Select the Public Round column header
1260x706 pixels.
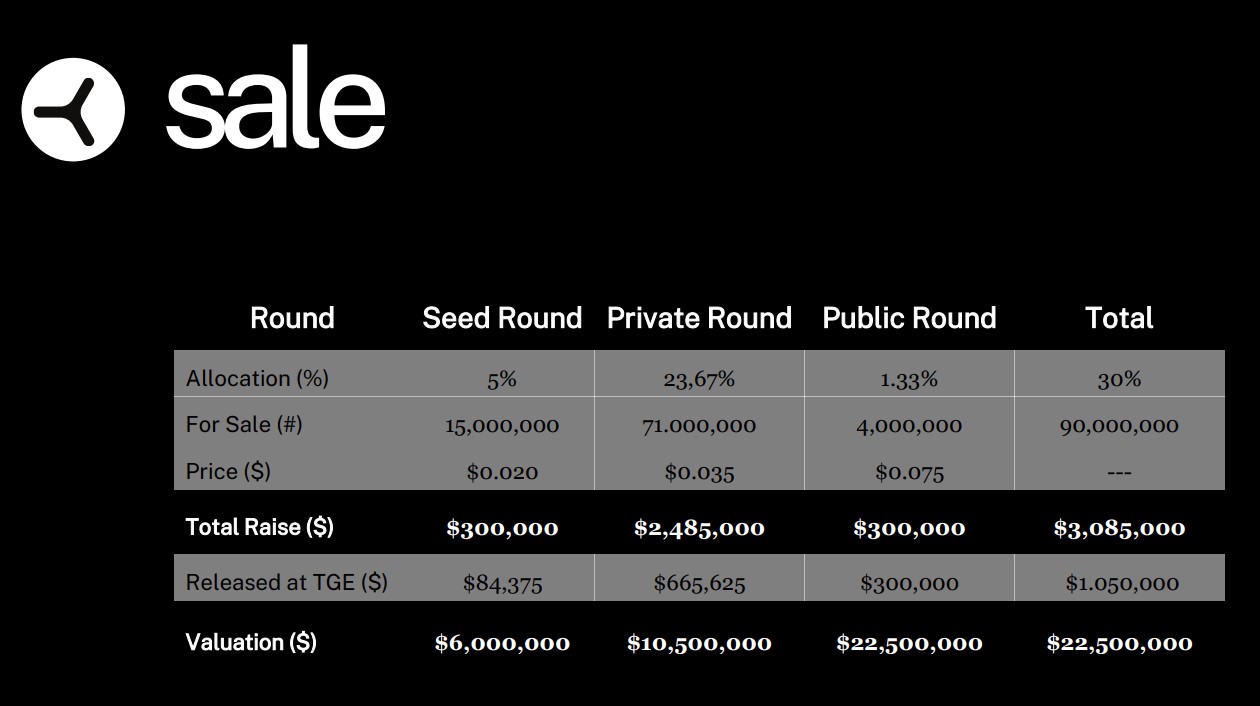909,318
